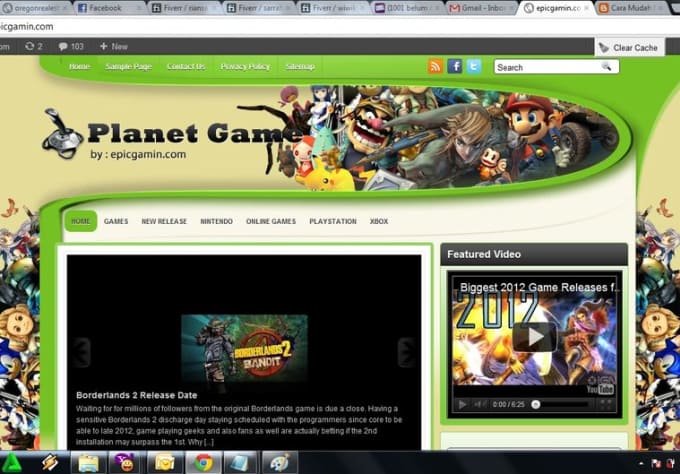Switch to the first Fiverr browser tab
The height and width of the screenshot is (474, 680).
point(183,8)
